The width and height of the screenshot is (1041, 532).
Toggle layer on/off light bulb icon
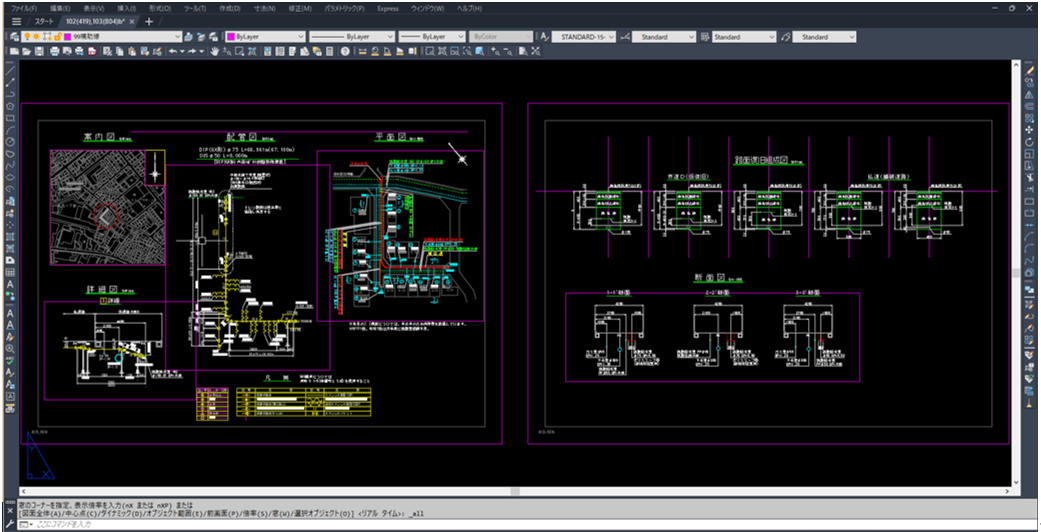pos(27,37)
